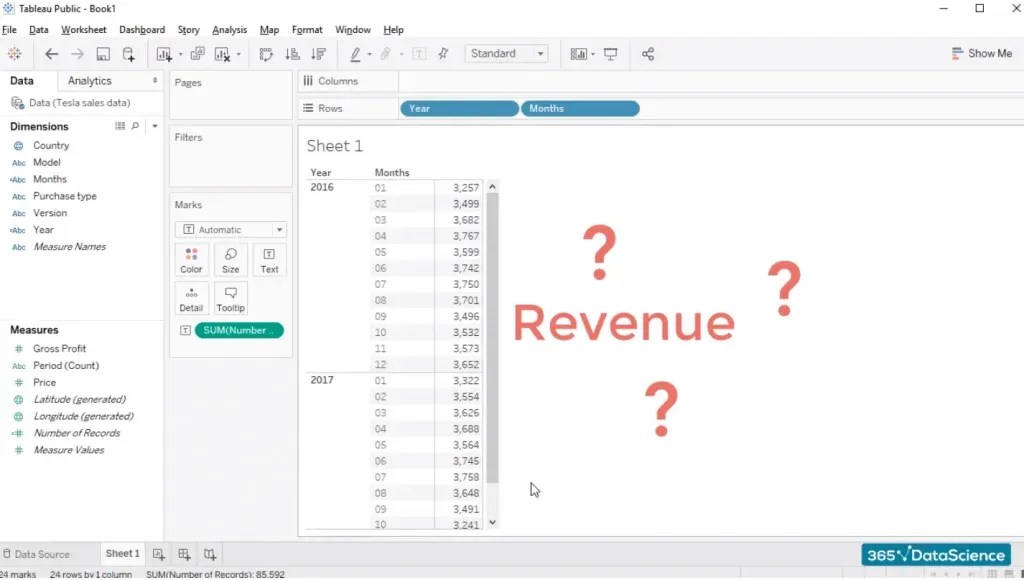Open the Color shelf on the Marks card

pyautogui.click(x=191, y=259)
